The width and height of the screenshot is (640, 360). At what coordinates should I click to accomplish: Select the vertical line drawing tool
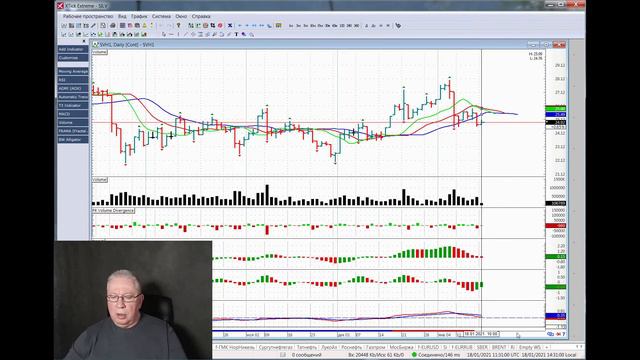pyautogui.click(x=178, y=35)
